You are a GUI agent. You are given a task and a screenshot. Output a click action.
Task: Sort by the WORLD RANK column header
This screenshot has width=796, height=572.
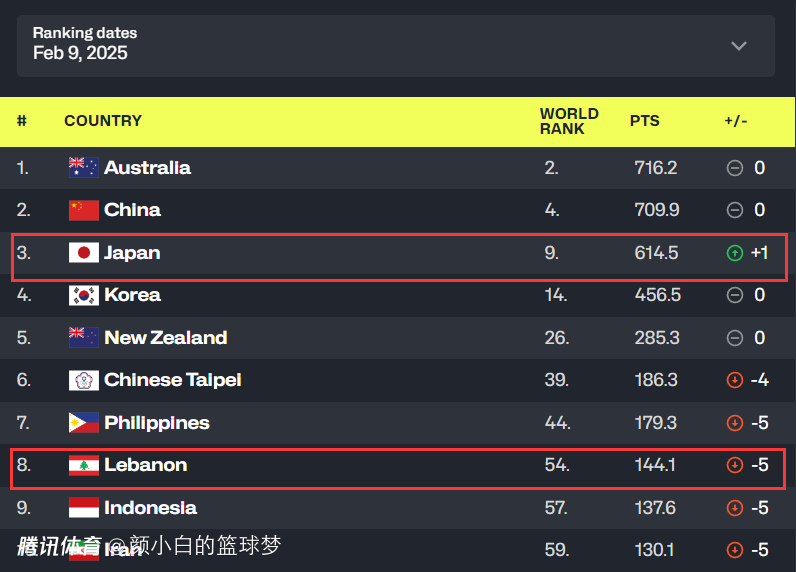tap(569, 121)
